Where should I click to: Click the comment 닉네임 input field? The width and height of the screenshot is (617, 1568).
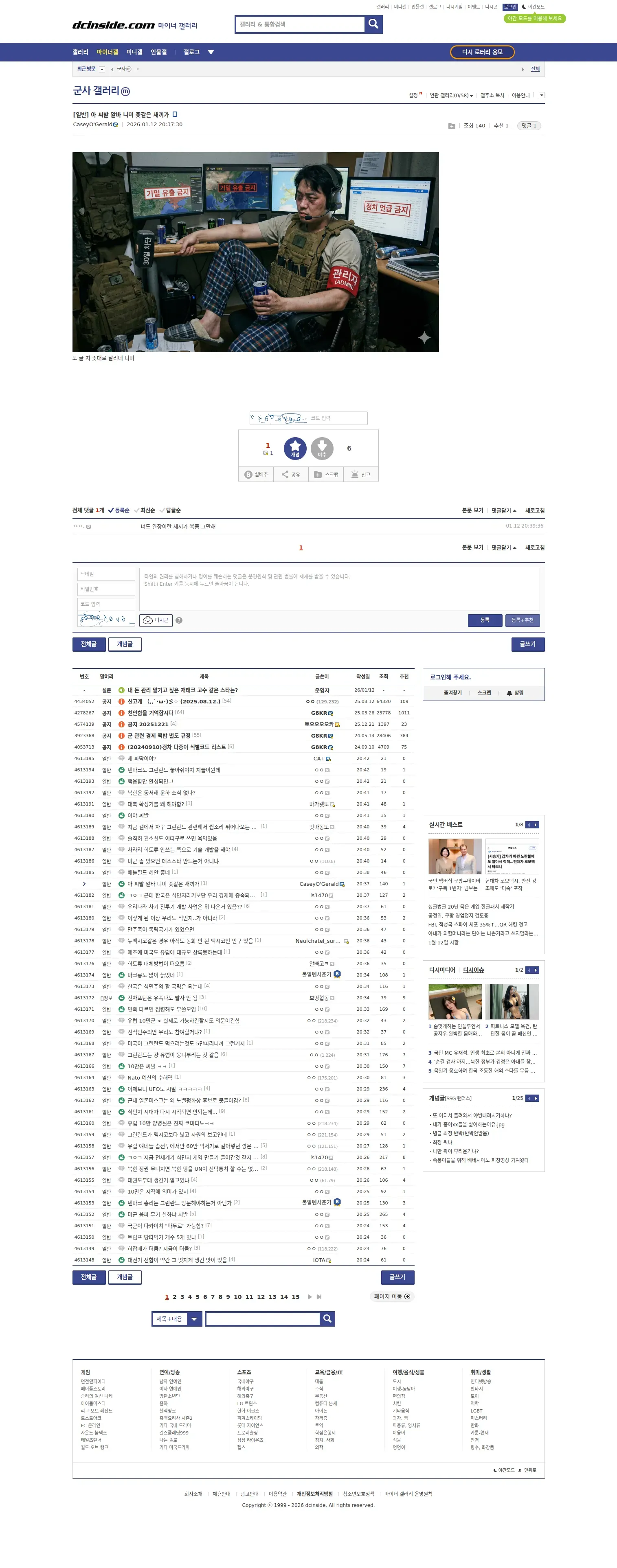(107, 574)
